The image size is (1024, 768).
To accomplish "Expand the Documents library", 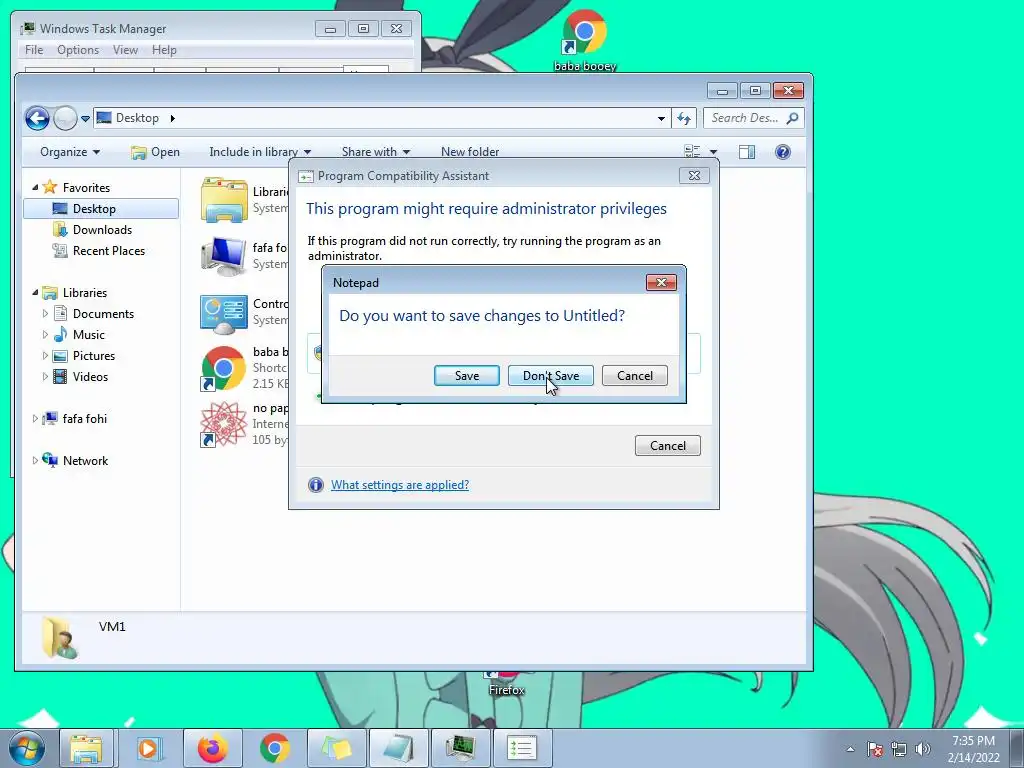I will (45, 313).
